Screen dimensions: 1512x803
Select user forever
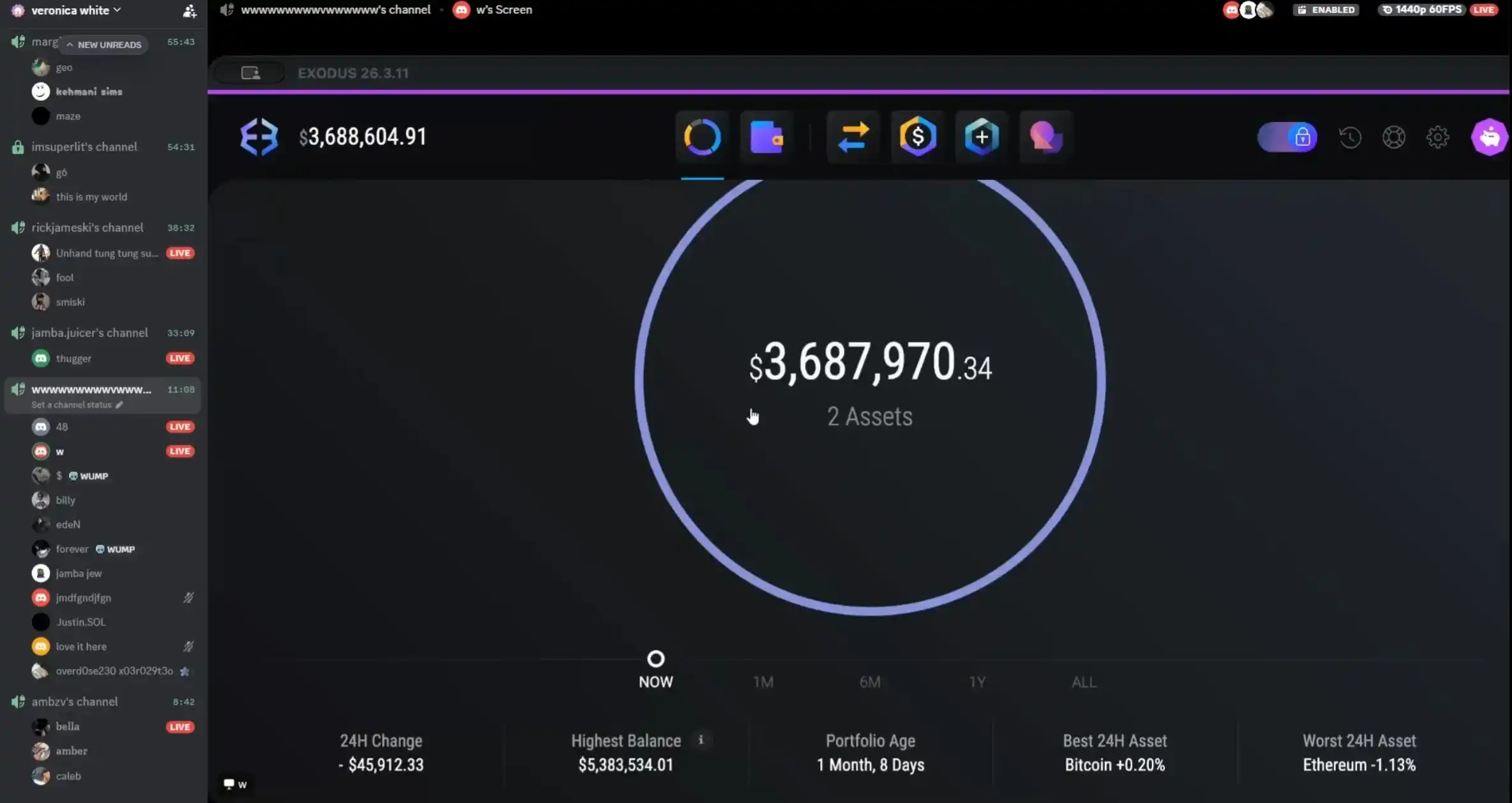(71, 549)
